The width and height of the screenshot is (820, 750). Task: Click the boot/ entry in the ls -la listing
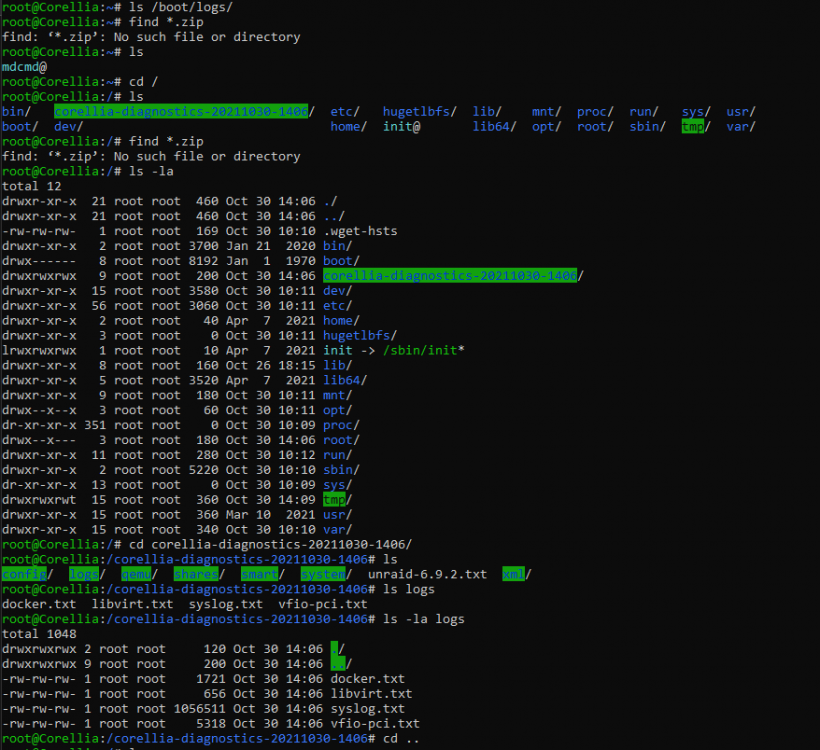341,261
